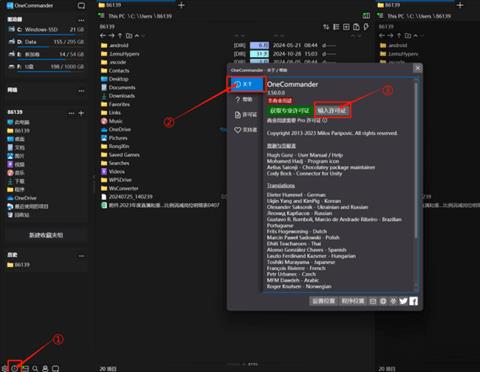Select the Documents folder in the left pane
480x372 pixels.
118,87
